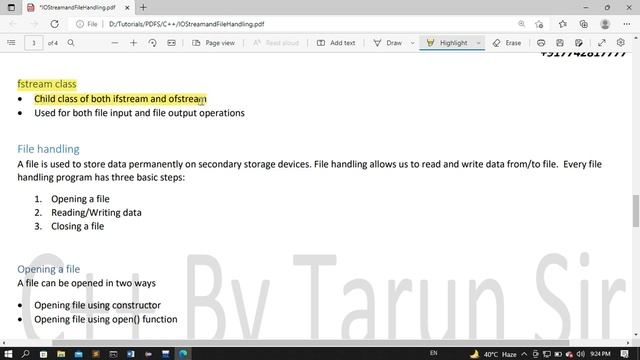Open PDF toolbar settings gear
The height and width of the screenshot is (360, 640).
click(x=620, y=42)
